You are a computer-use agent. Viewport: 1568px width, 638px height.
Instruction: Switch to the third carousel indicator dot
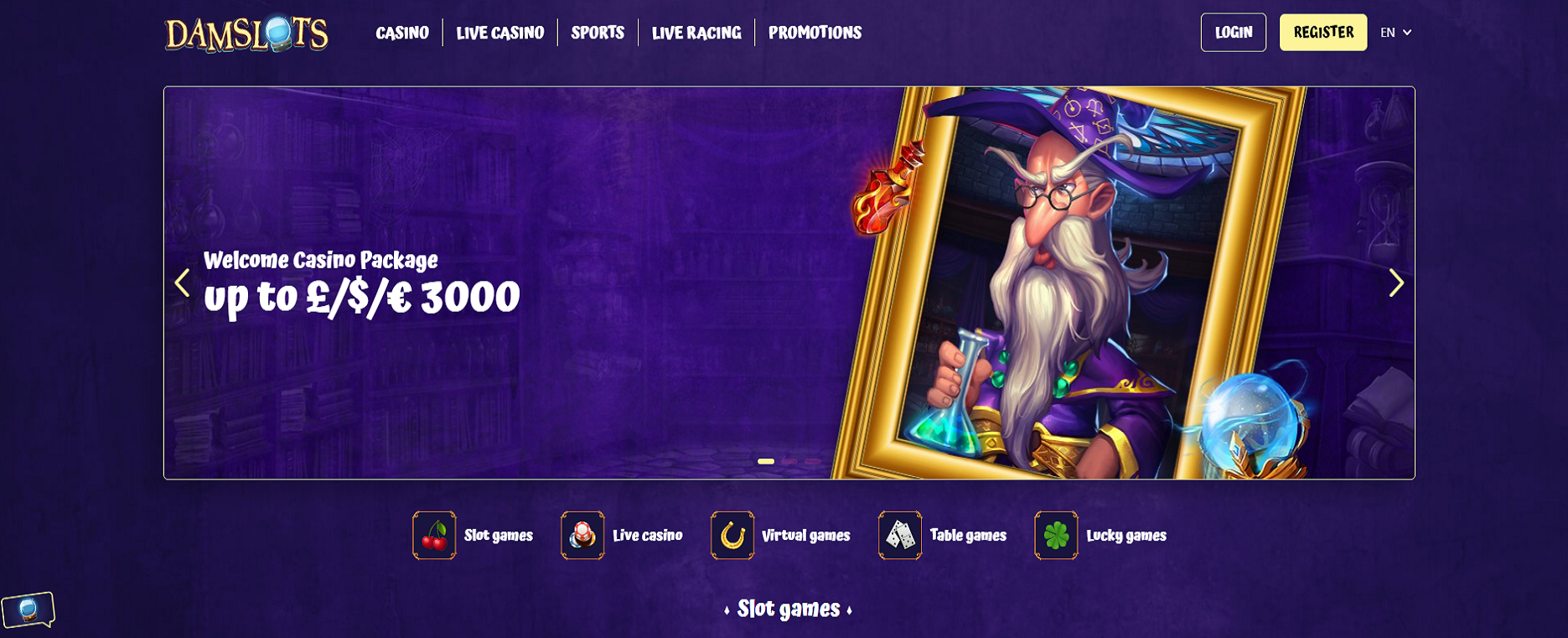point(813,461)
